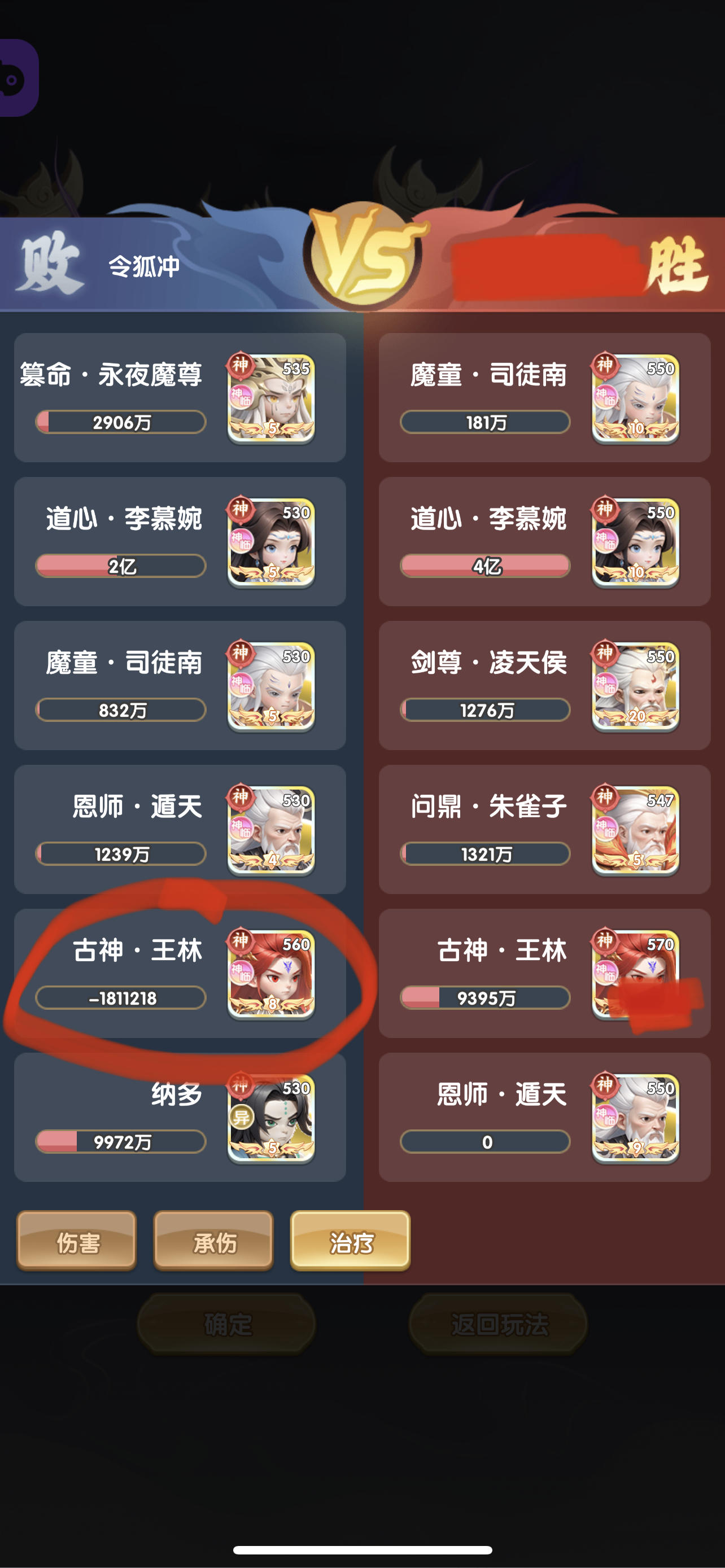This screenshot has width=725, height=1568.
Task: Select the 治疗 healing tab
Action: [x=351, y=1241]
